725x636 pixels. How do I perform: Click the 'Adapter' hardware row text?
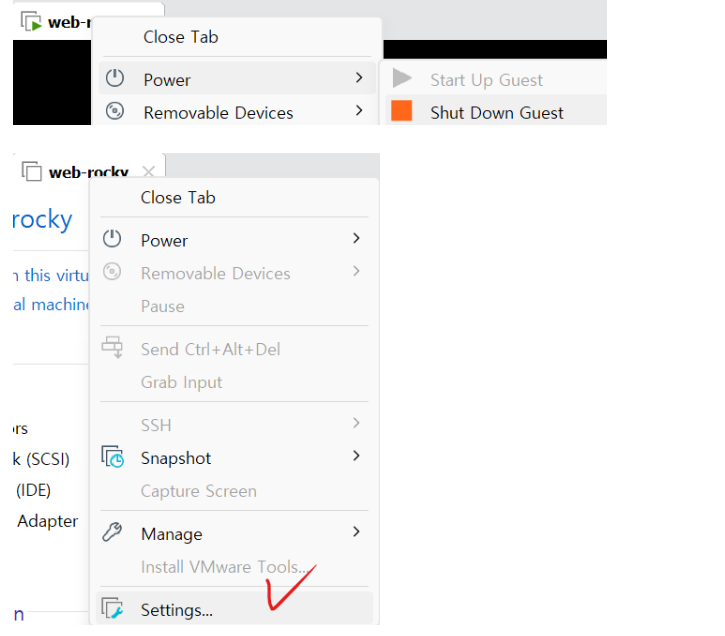(x=48, y=520)
